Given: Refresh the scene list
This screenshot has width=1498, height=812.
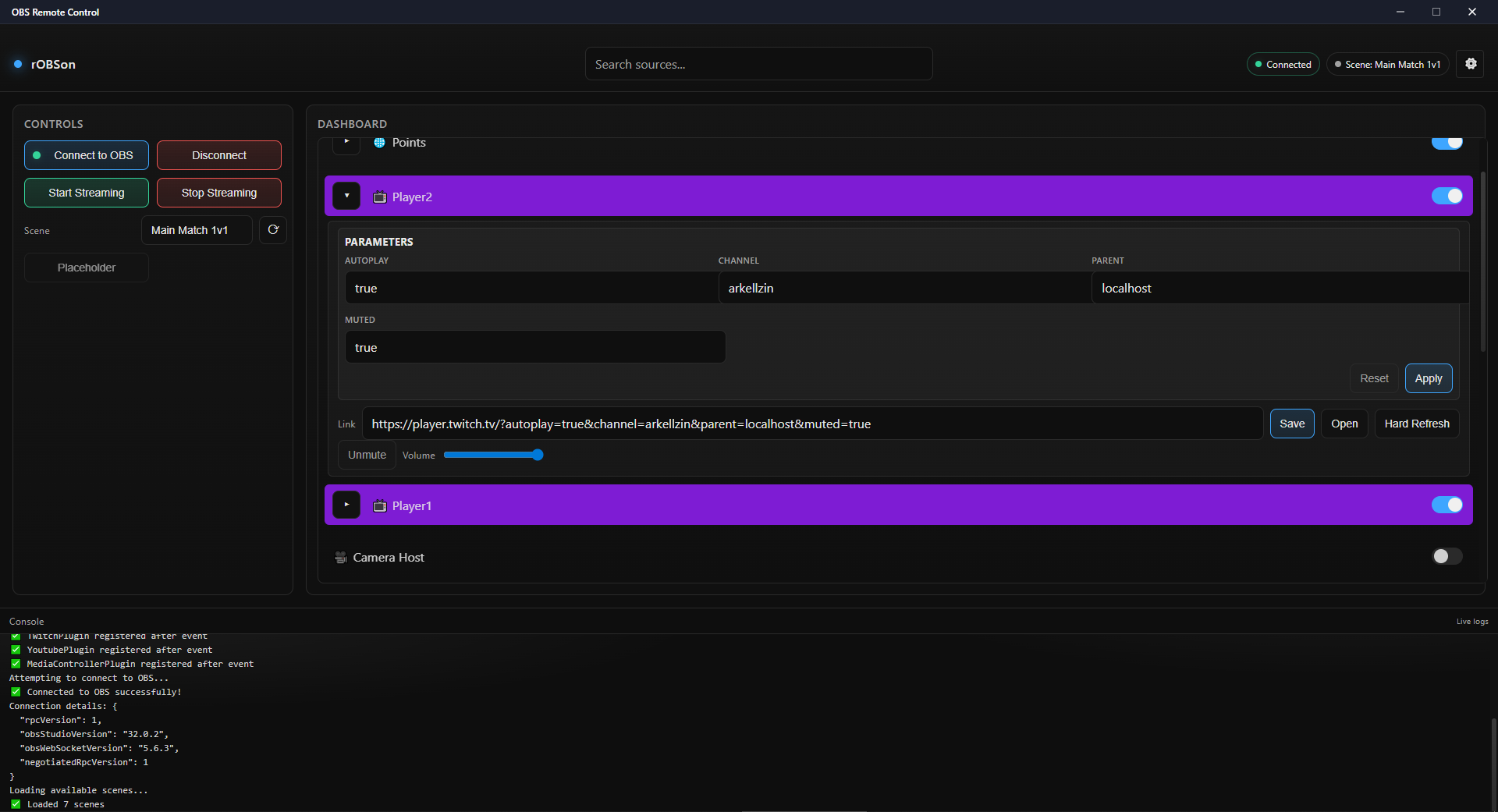Looking at the screenshot, I should [x=272, y=229].
